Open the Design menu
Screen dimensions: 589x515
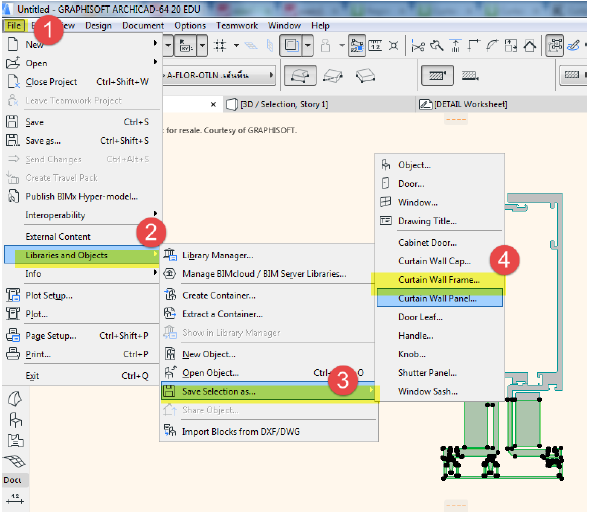point(98,26)
